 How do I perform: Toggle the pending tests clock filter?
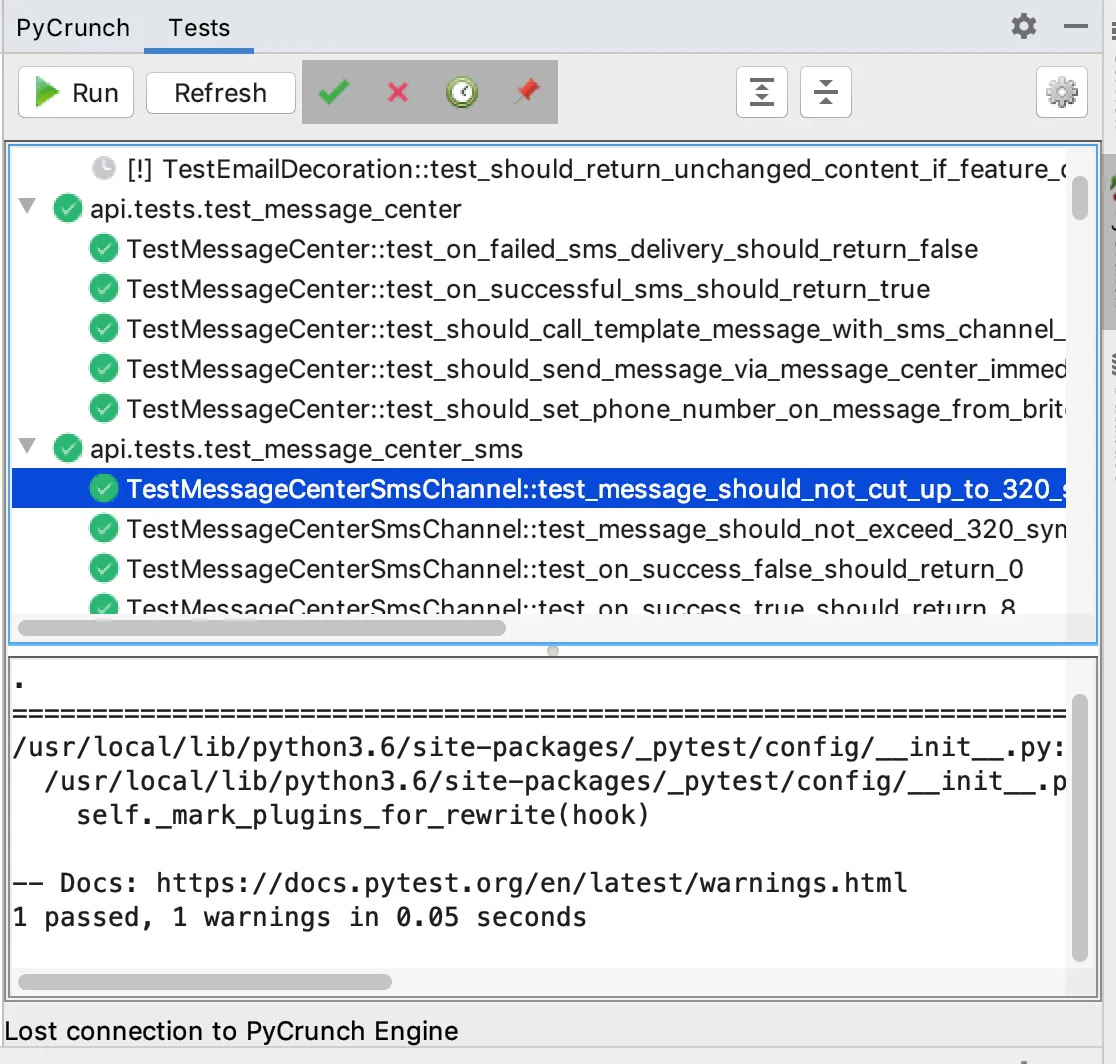(x=462, y=92)
